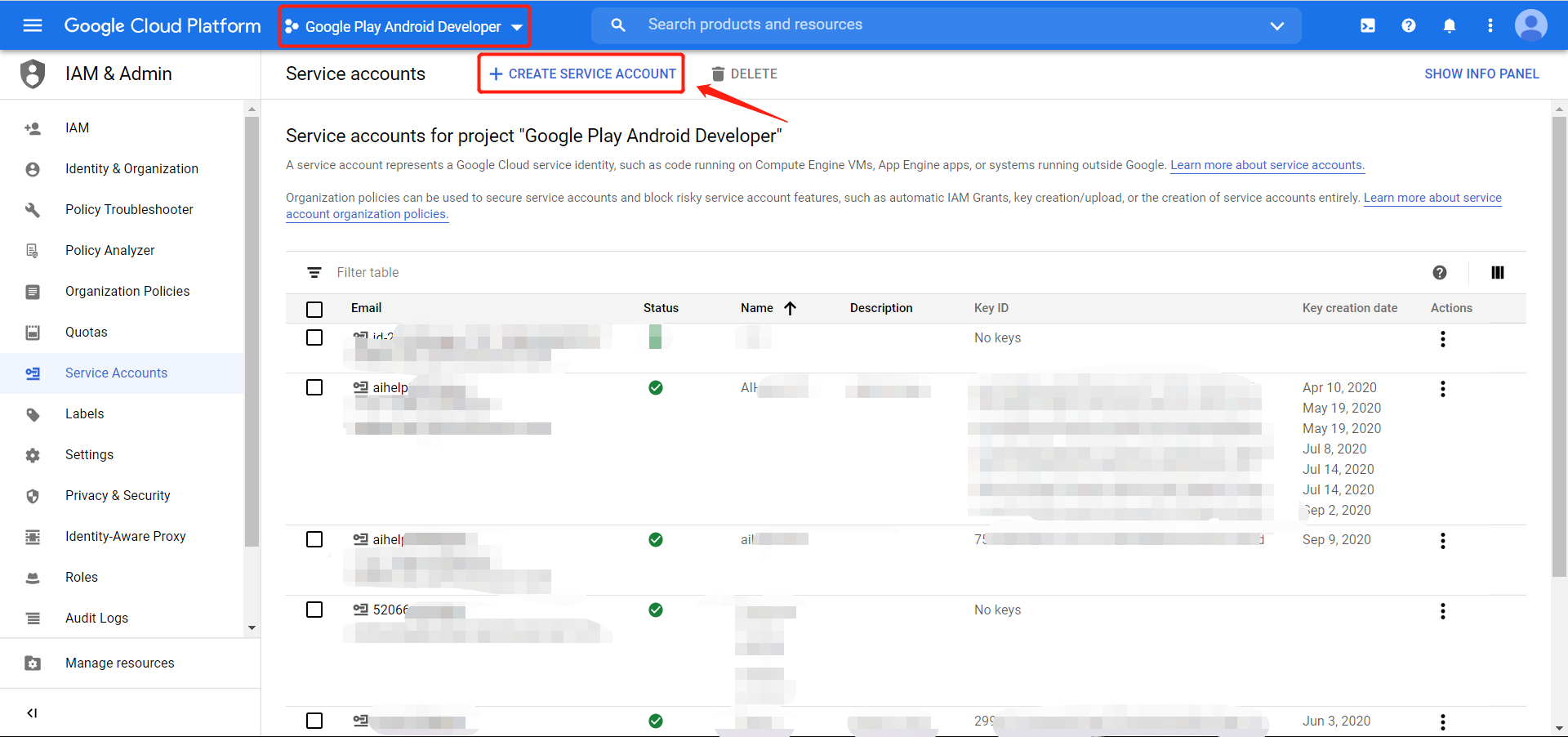Click the Manage resources folder icon
Image resolution: width=1568 pixels, height=737 pixels.
point(33,663)
